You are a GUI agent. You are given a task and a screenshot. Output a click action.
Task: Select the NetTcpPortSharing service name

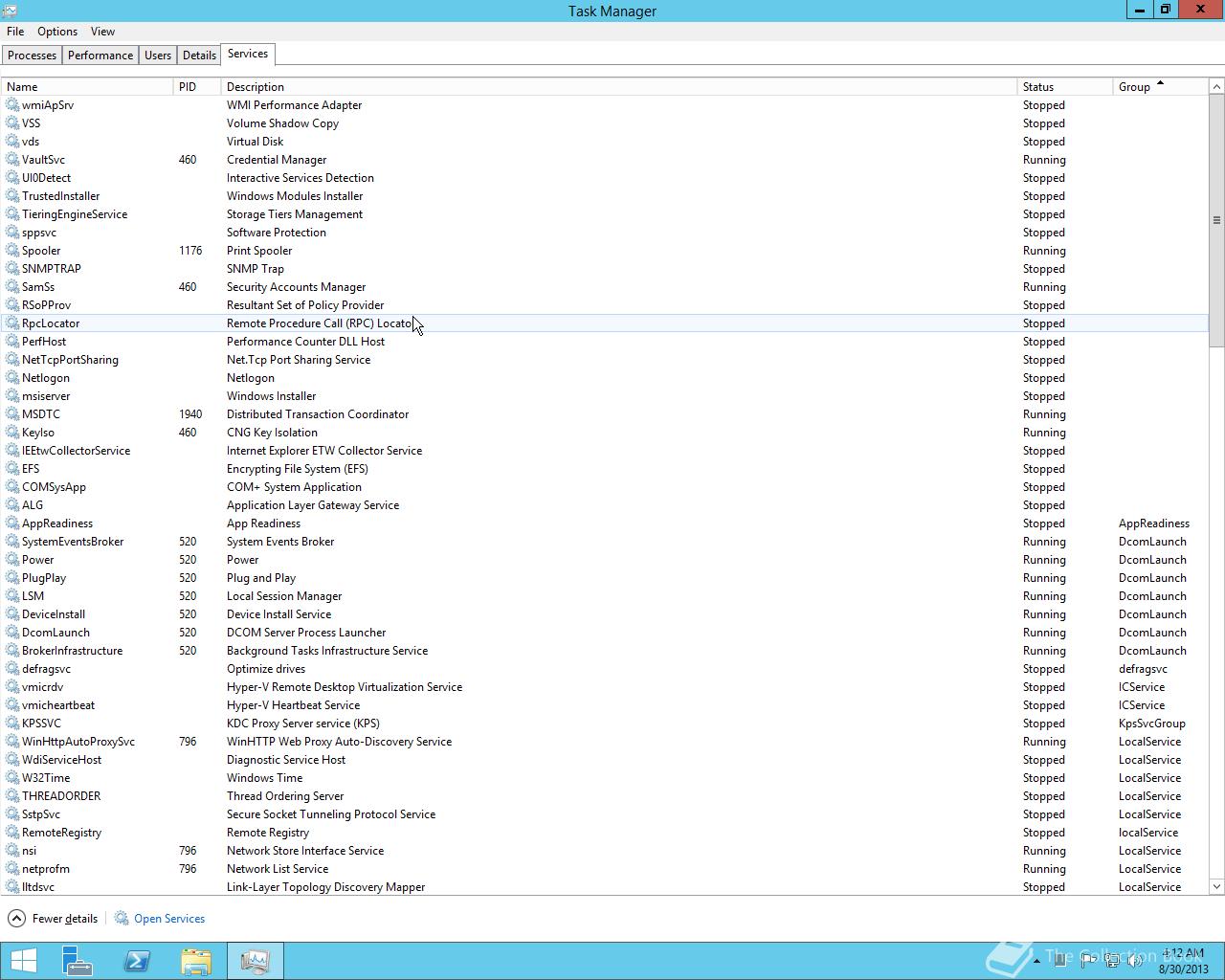point(70,360)
